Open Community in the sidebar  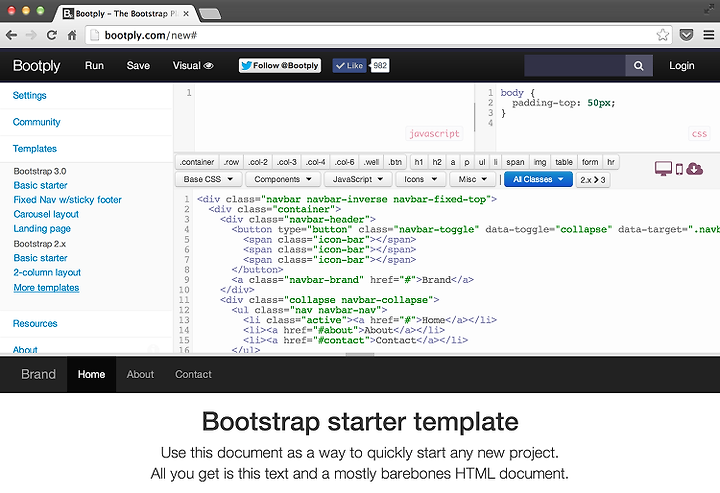(36, 122)
